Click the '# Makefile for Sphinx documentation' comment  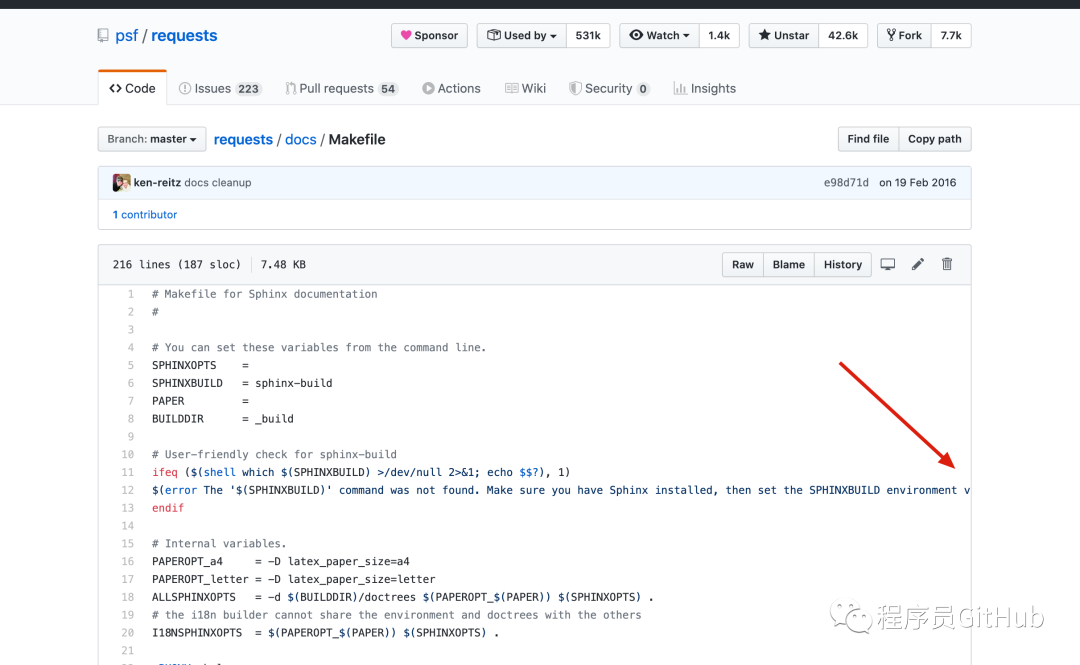tap(264, 294)
